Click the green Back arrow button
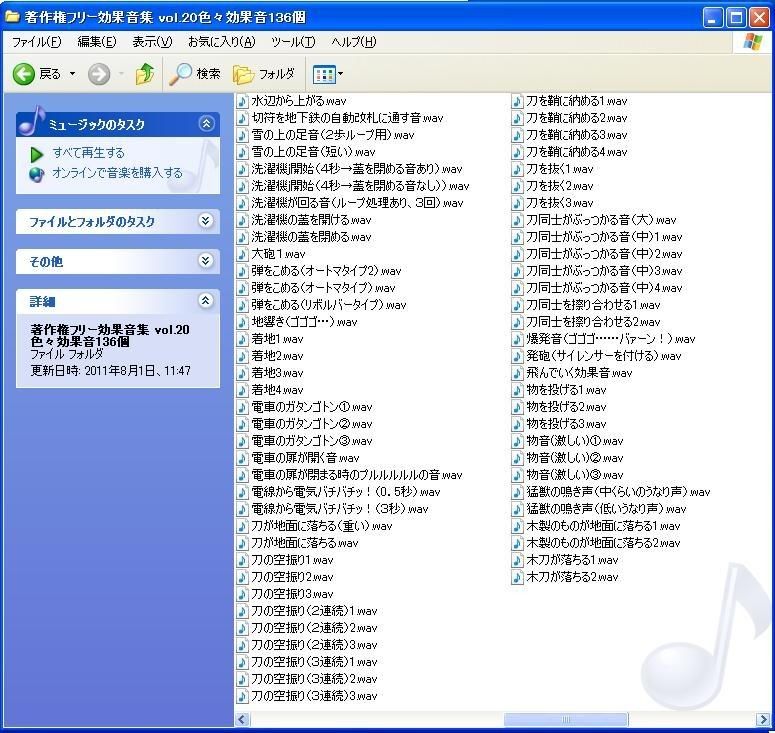775x733 pixels. [23, 74]
